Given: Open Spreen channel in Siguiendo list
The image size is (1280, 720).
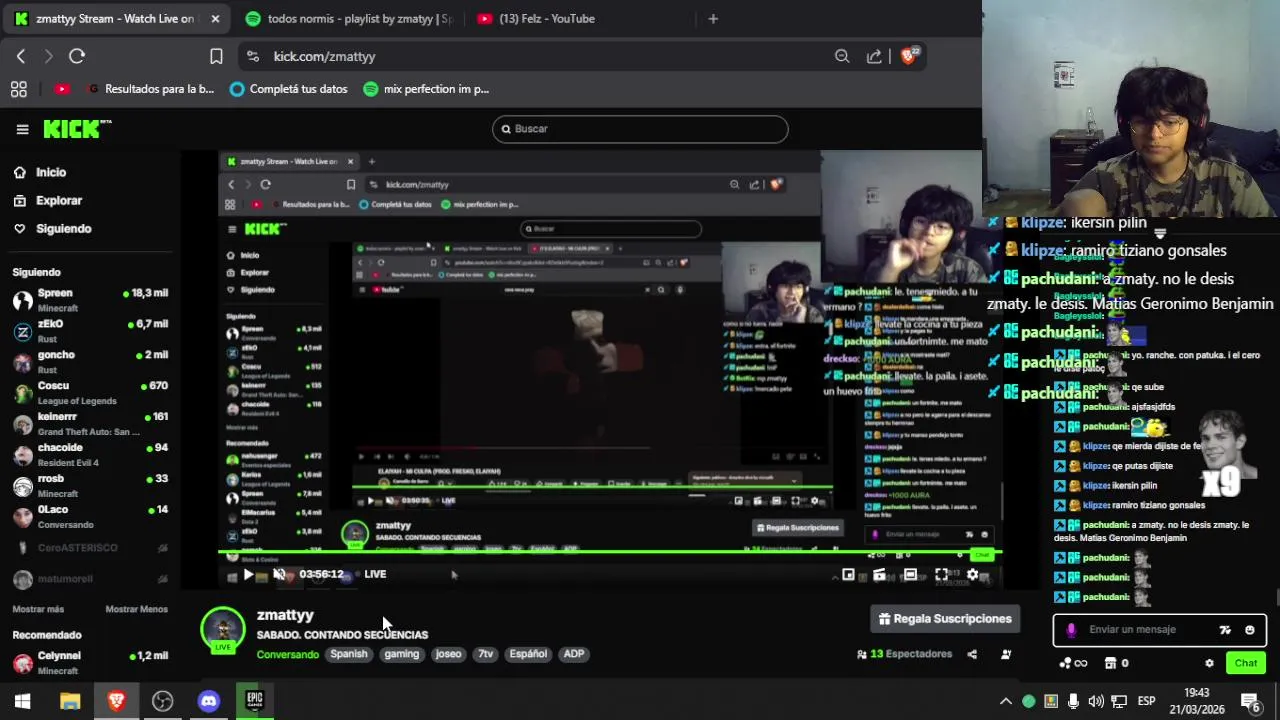Looking at the screenshot, I should 90,300.
